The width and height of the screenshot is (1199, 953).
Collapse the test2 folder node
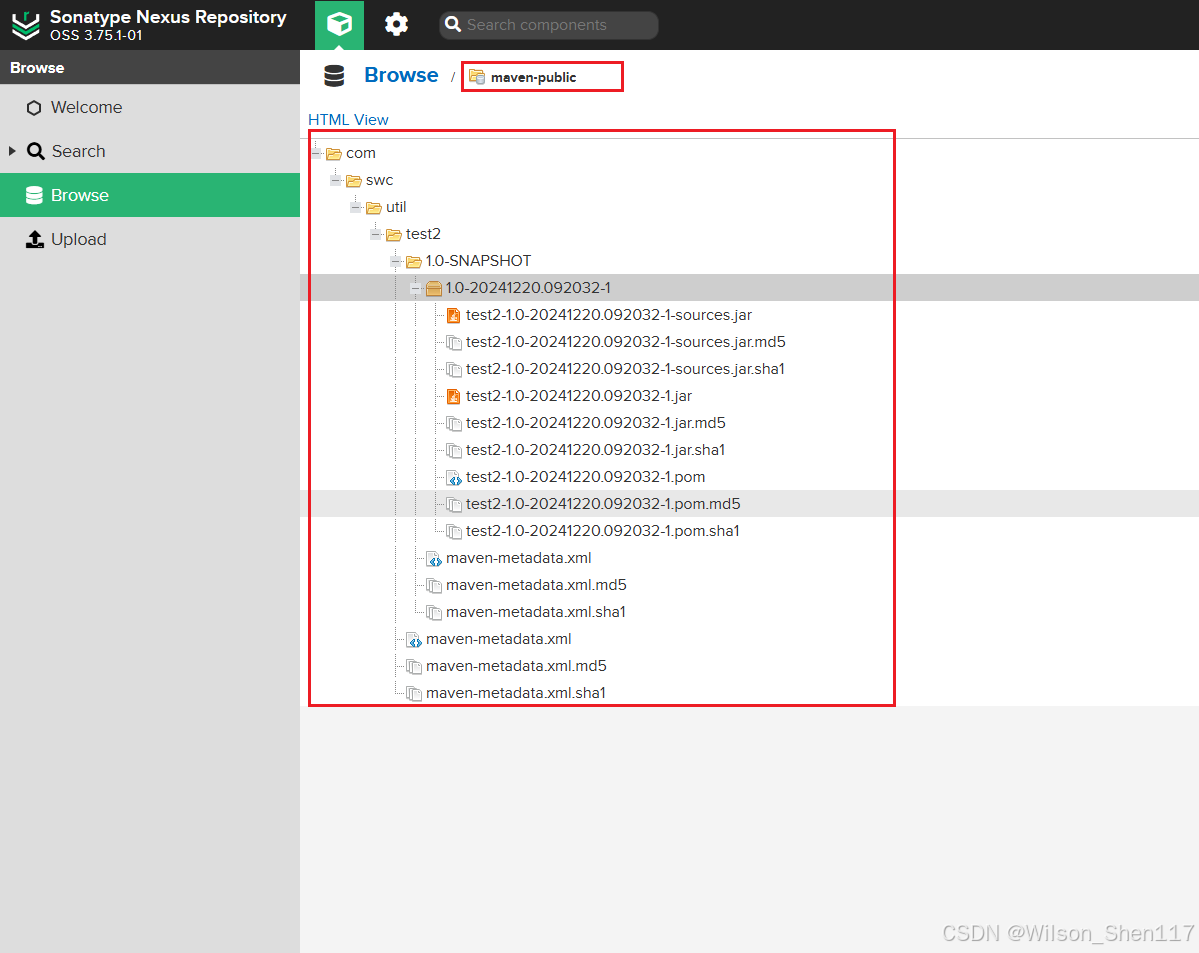(375, 234)
